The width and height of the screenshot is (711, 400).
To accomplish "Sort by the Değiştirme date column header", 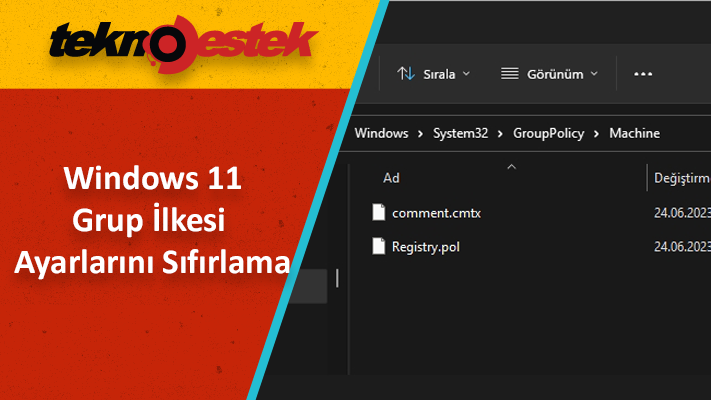I will pyautogui.click(x=681, y=178).
